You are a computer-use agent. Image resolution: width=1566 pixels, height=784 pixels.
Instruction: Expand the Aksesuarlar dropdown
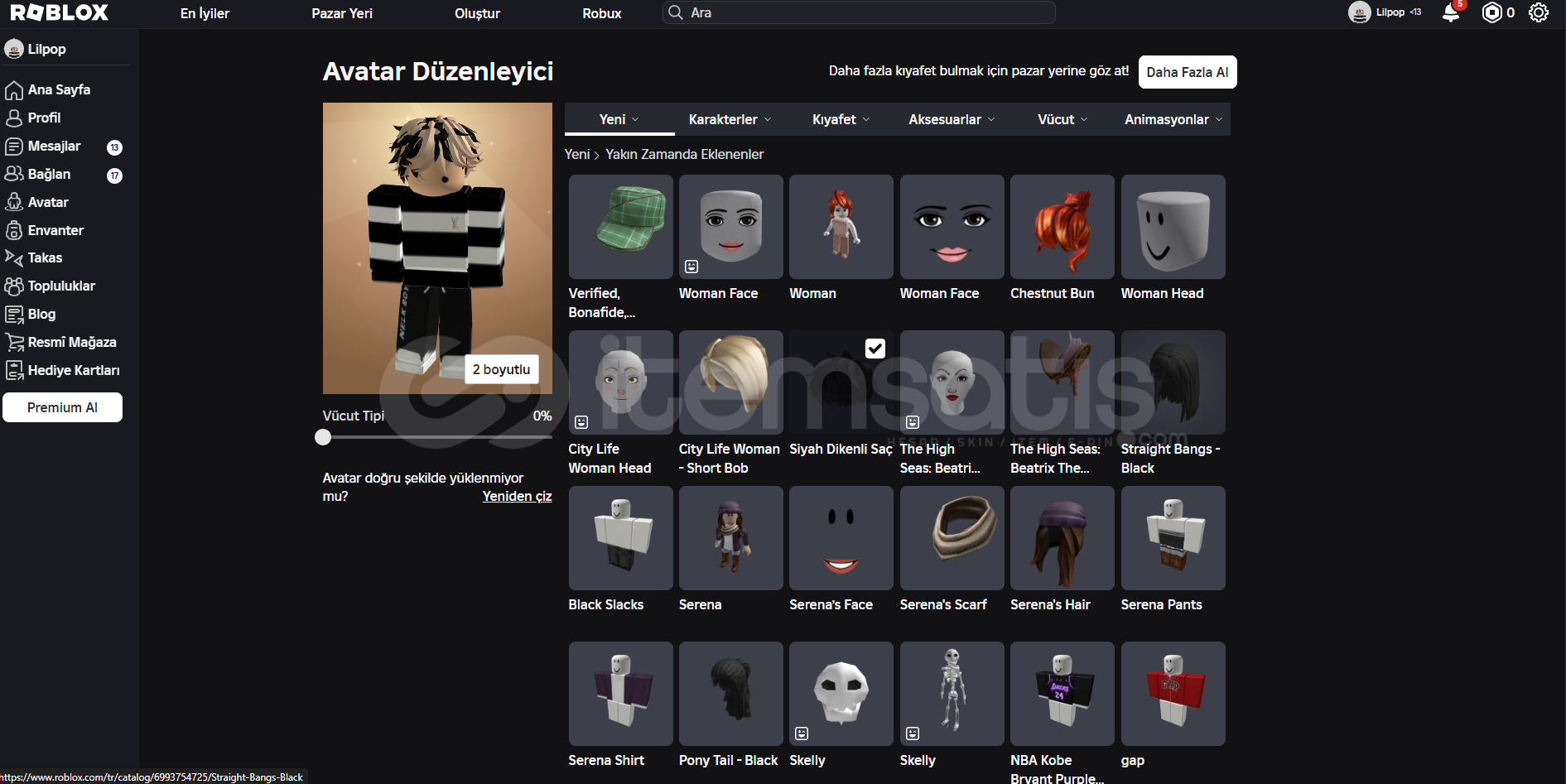click(x=951, y=119)
